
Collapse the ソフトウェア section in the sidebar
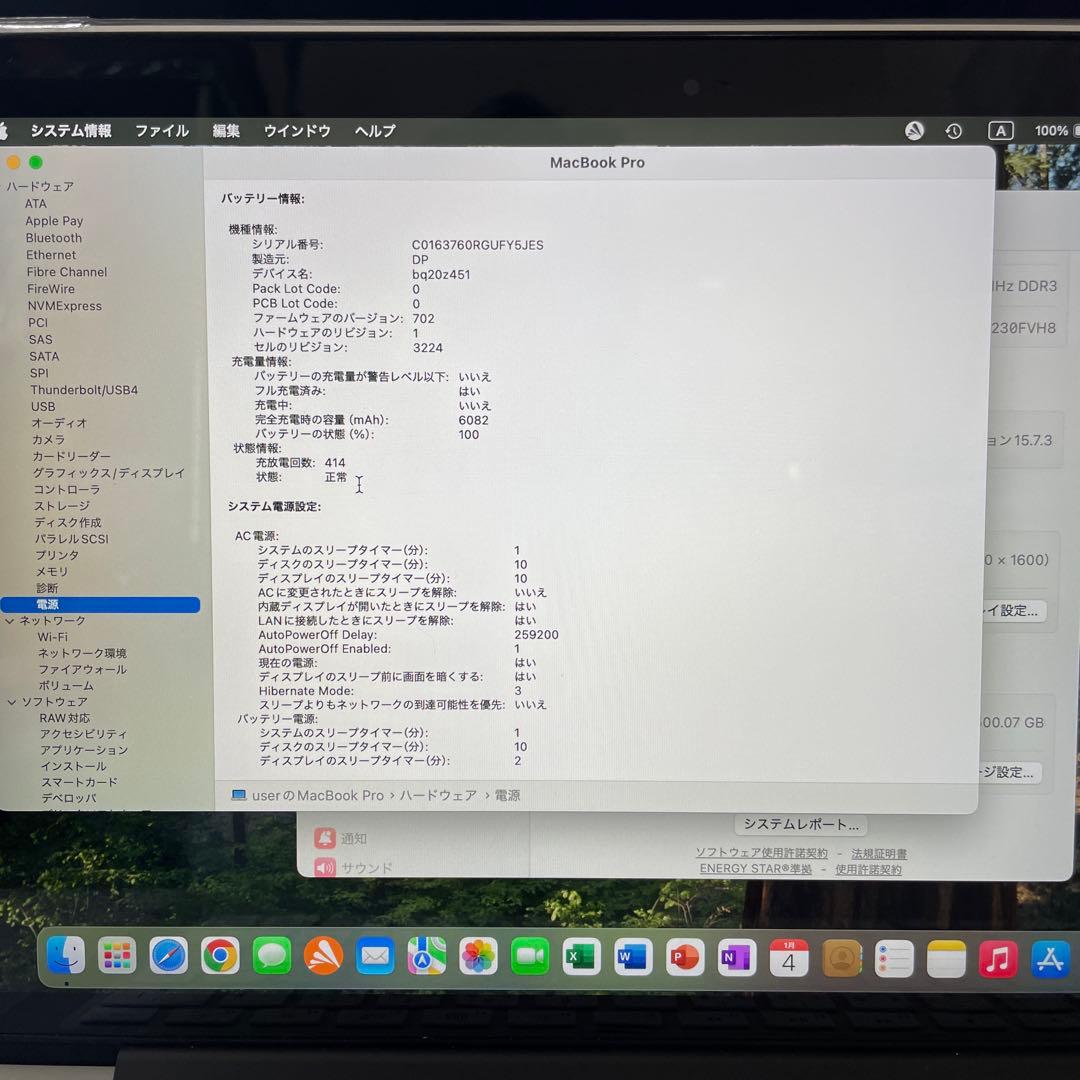pos(10,702)
